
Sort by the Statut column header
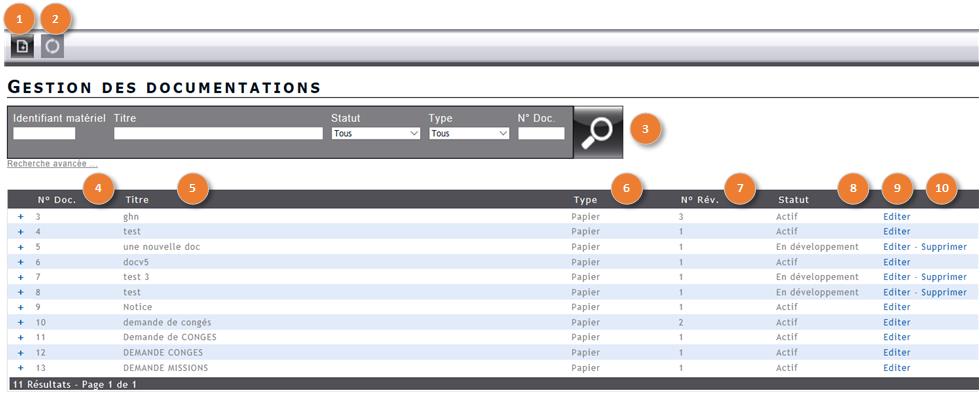click(x=794, y=200)
